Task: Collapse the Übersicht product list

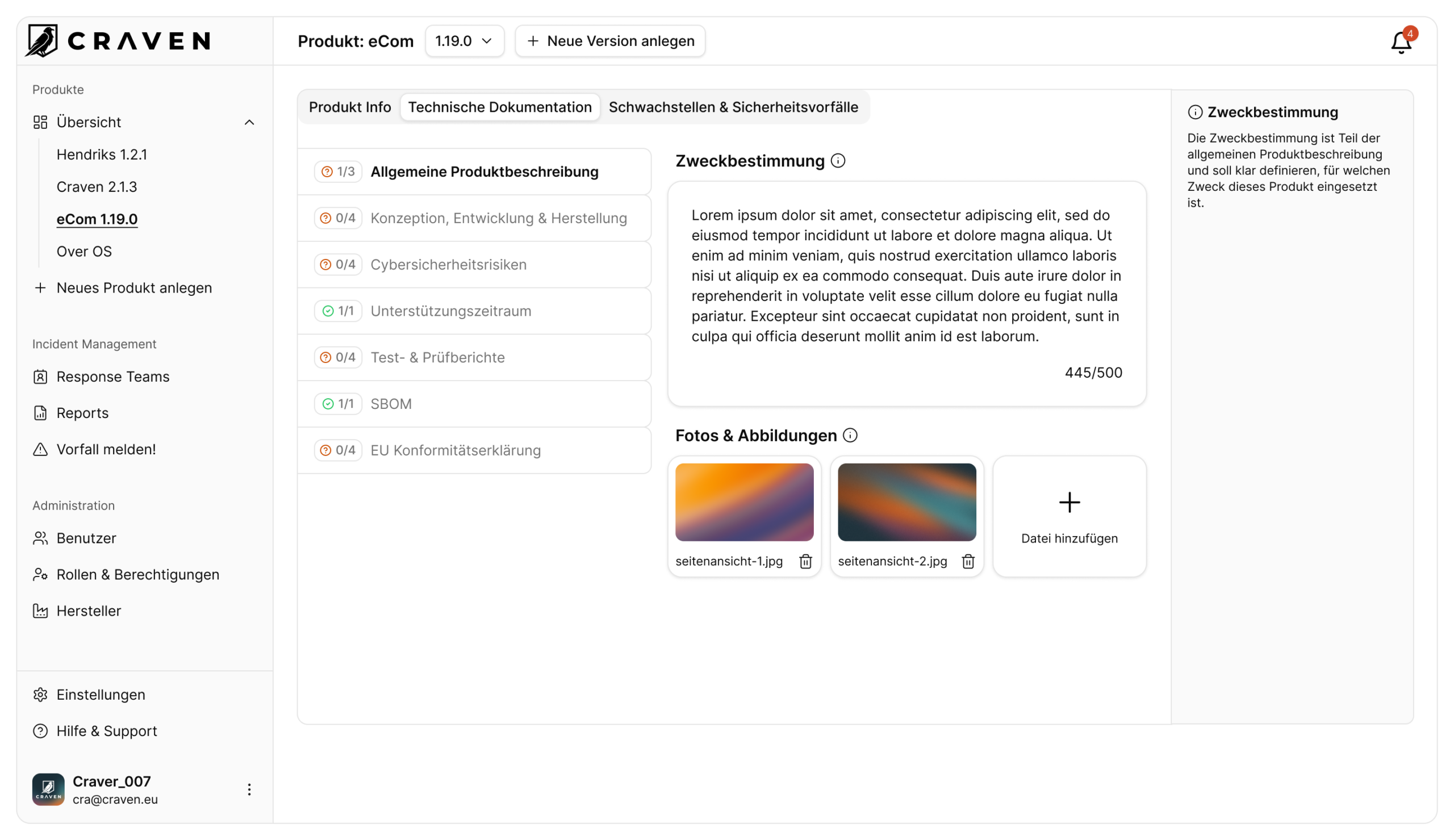Action: coord(249,122)
